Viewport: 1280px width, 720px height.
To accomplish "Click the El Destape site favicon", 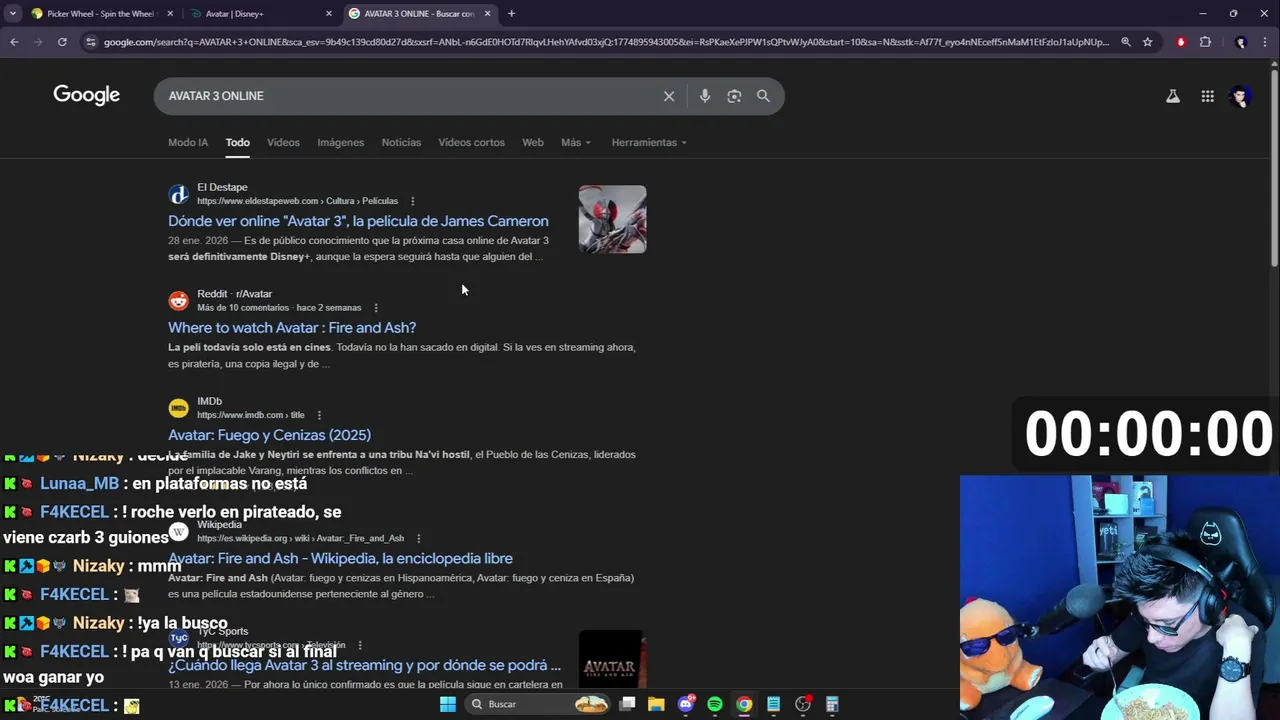I will pyautogui.click(x=178, y=194).
